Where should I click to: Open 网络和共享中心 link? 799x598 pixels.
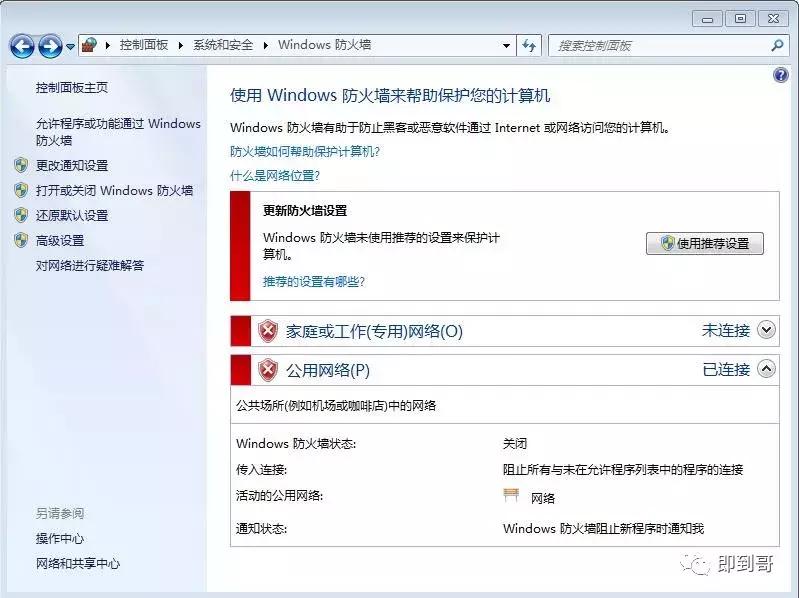[77, 563]
